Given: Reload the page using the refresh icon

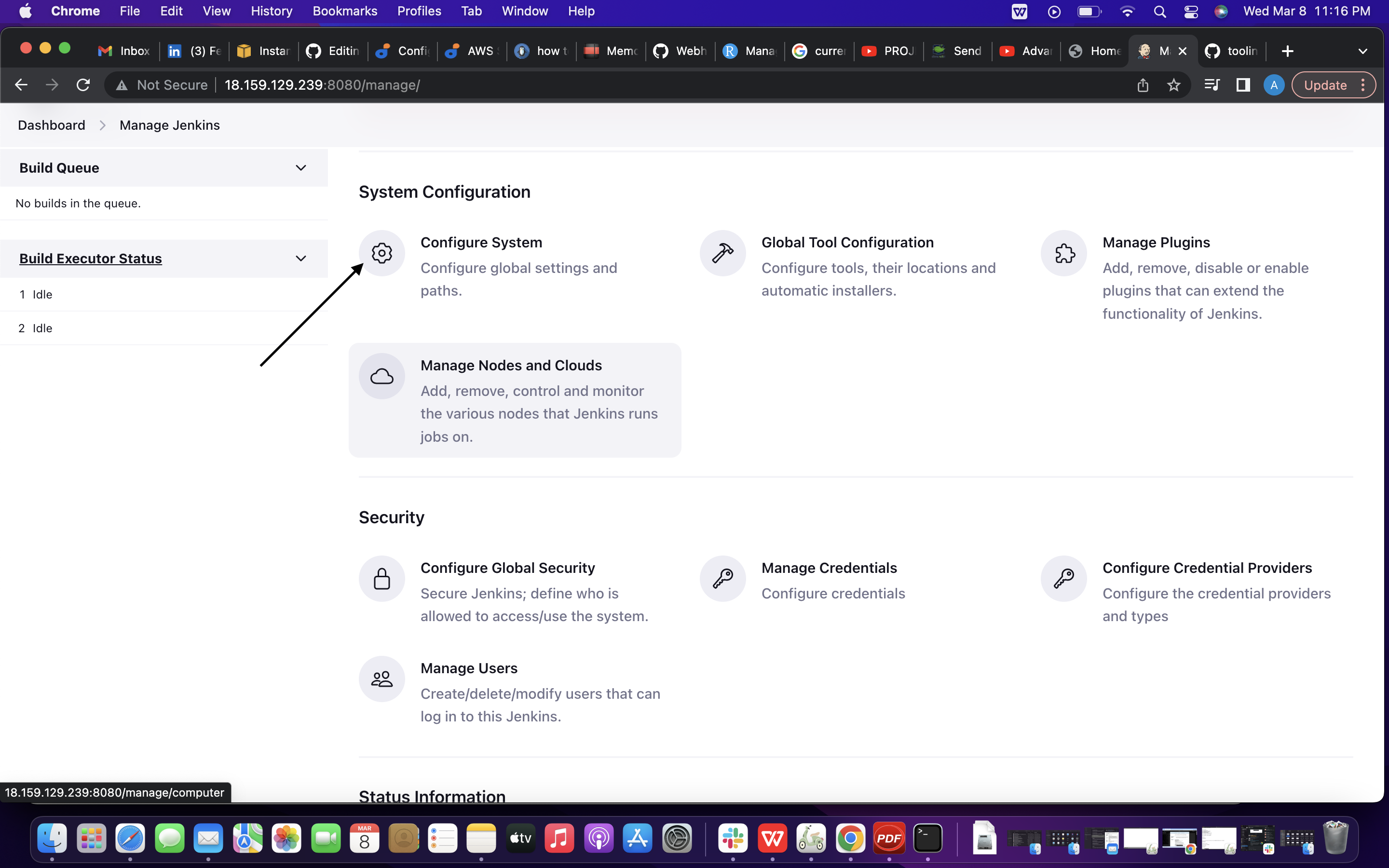Looking at the screenshot, I should [x=82, y=84].
